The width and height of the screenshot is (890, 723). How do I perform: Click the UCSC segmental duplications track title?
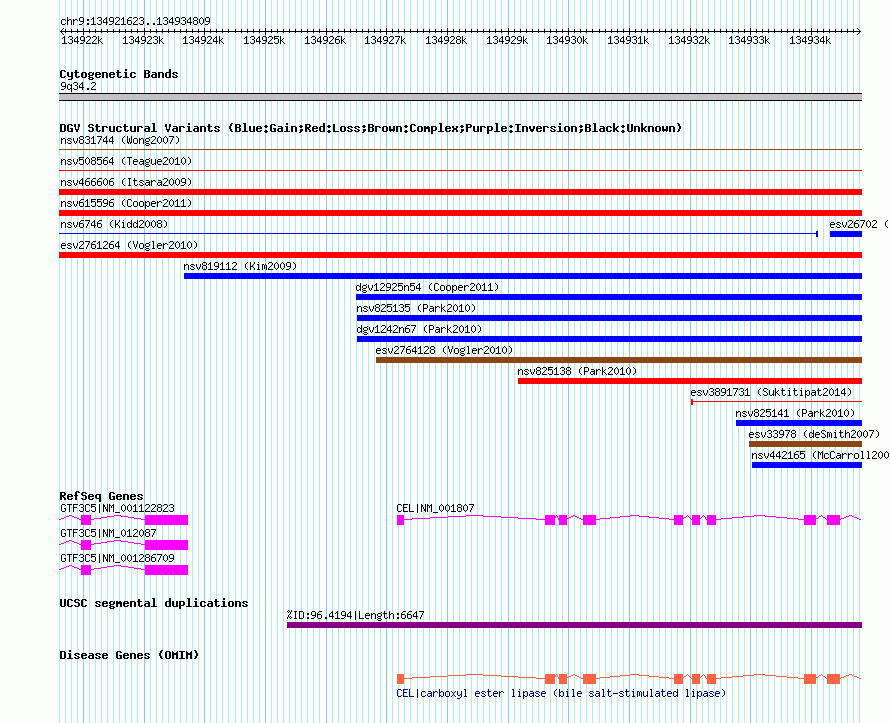coord(154,603)
